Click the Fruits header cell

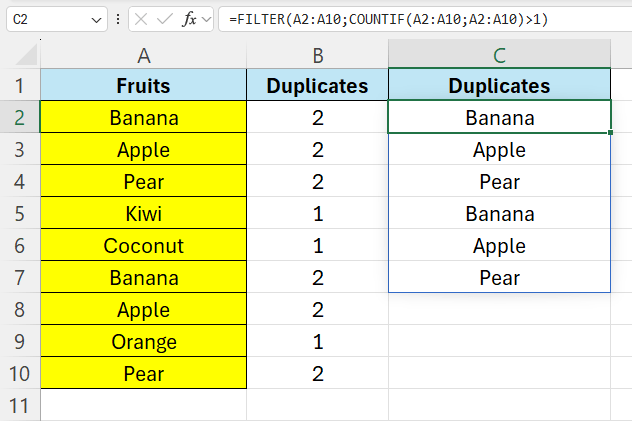(x=143, y=86)
